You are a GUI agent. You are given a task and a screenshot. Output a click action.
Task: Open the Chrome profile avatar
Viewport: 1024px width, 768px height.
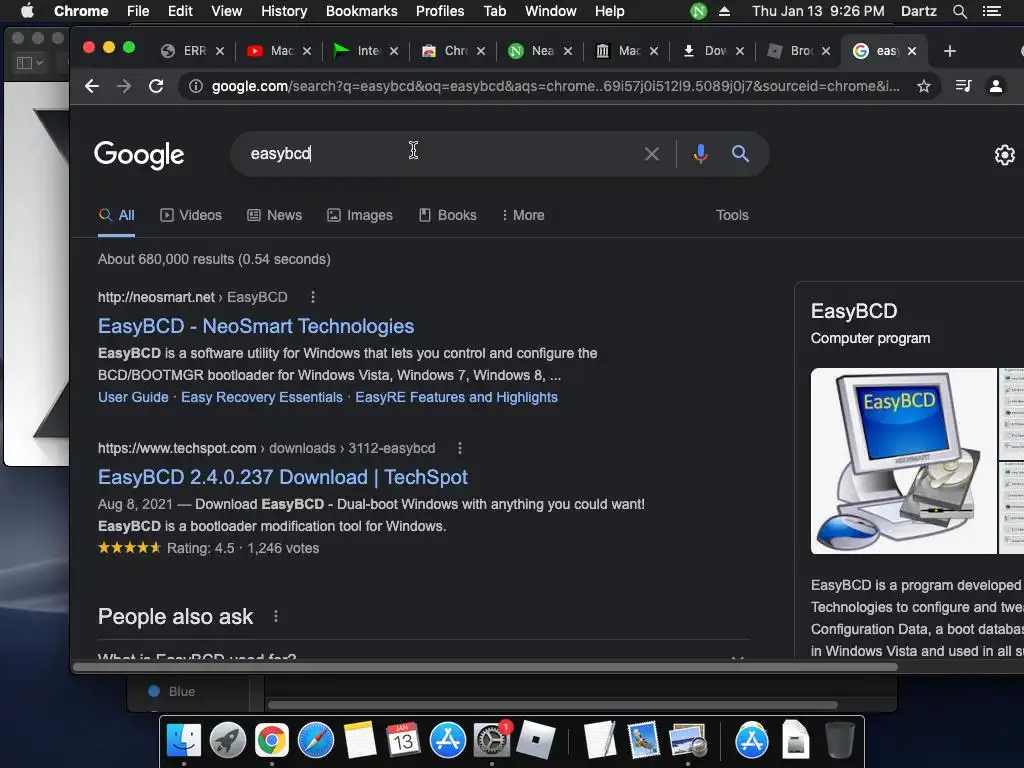click(996, 86)
